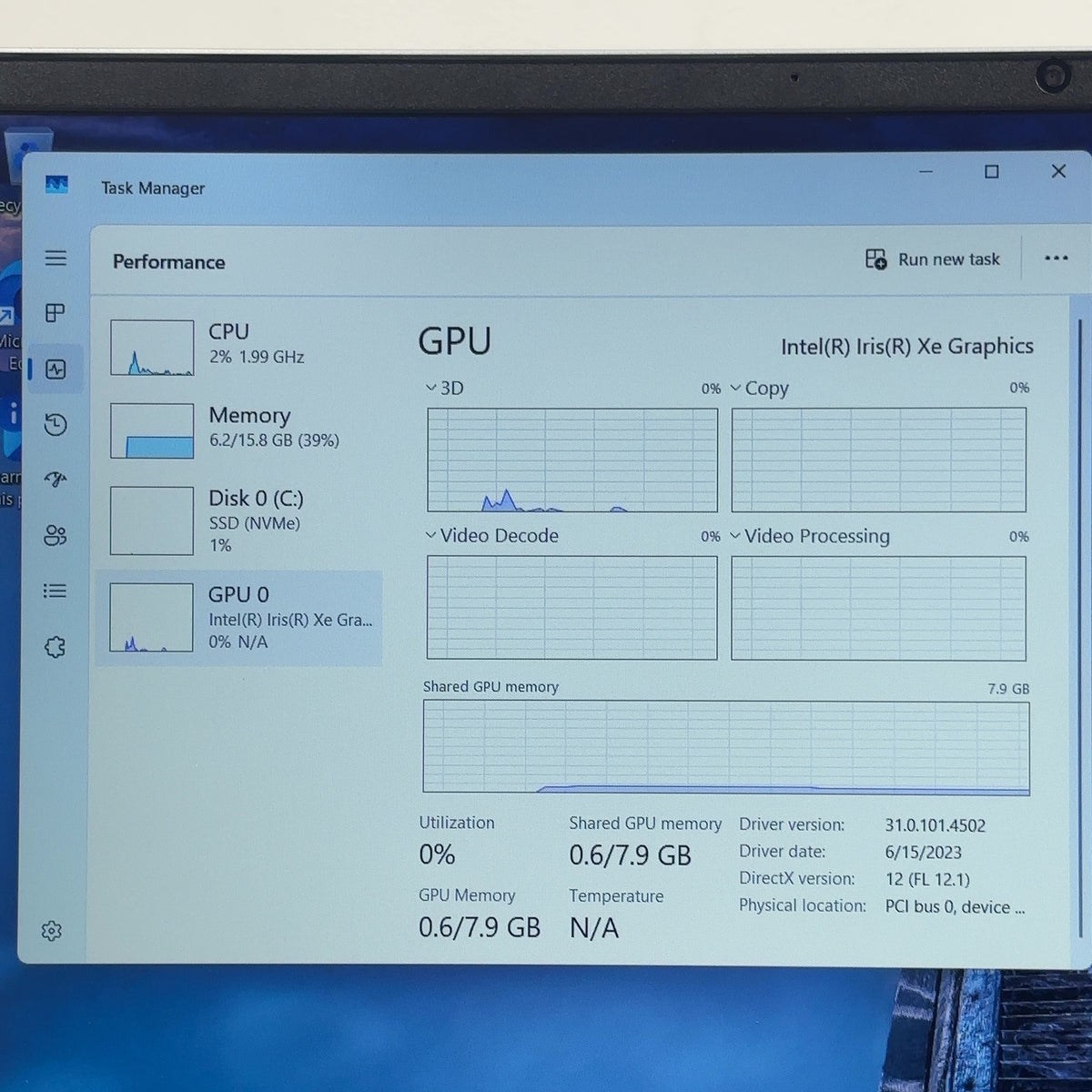
Task: Open the Details page icon
Action: (x=56, y=591)
